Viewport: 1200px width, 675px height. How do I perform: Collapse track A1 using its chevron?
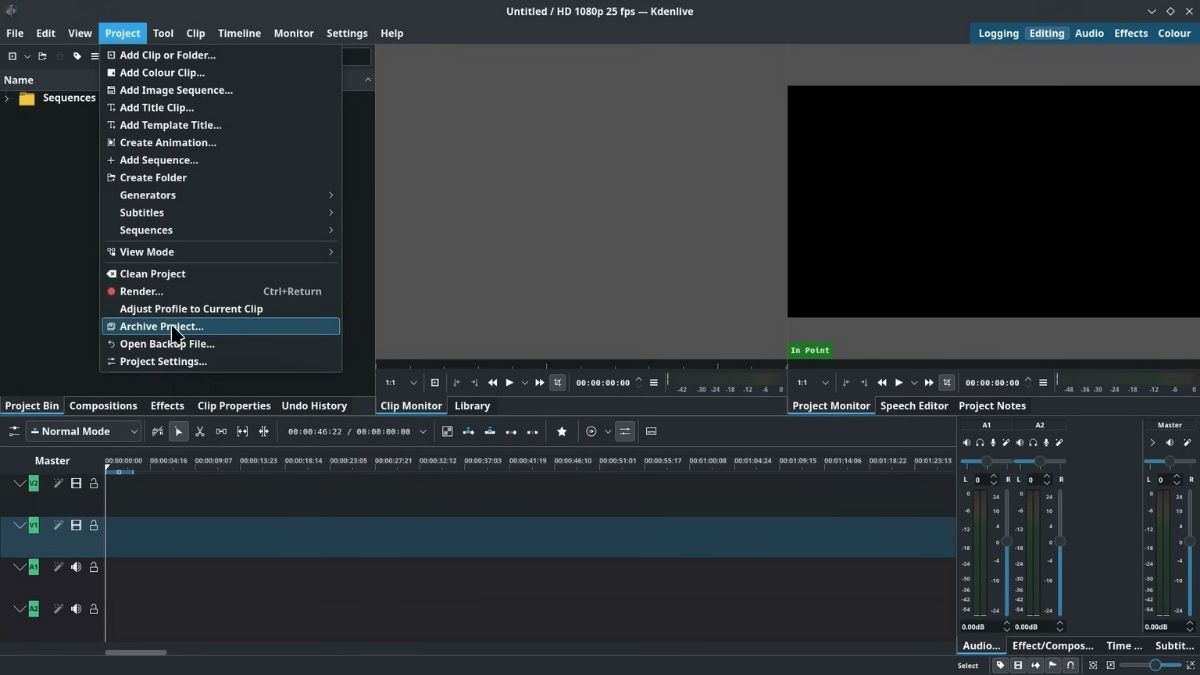pos(19,567)
